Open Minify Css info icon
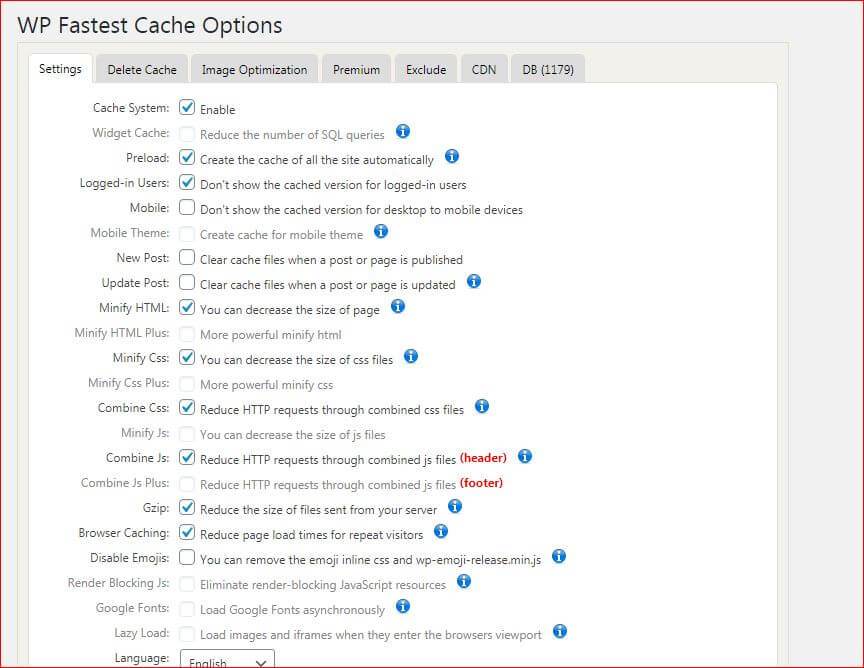The height and width of the screenshot is (668, 864). pos(411,356)
